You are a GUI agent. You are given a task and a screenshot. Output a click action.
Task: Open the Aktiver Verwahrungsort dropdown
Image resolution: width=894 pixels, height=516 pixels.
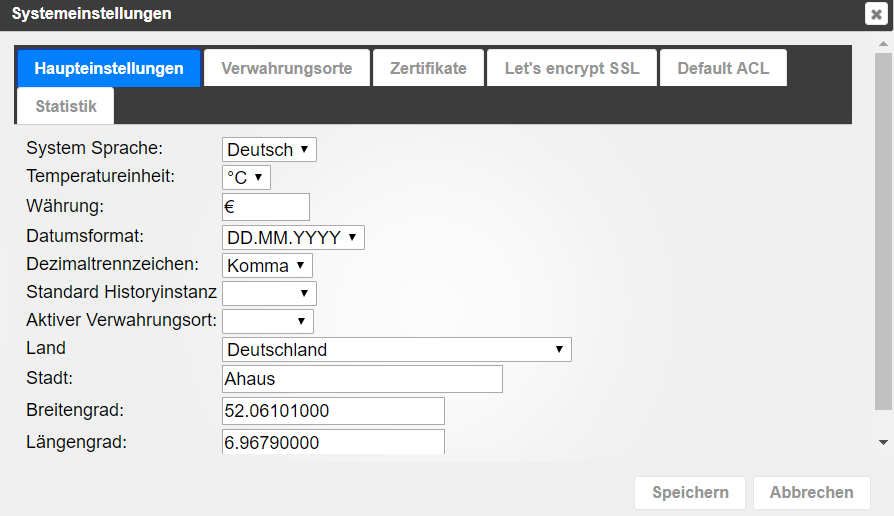[268, 321]
